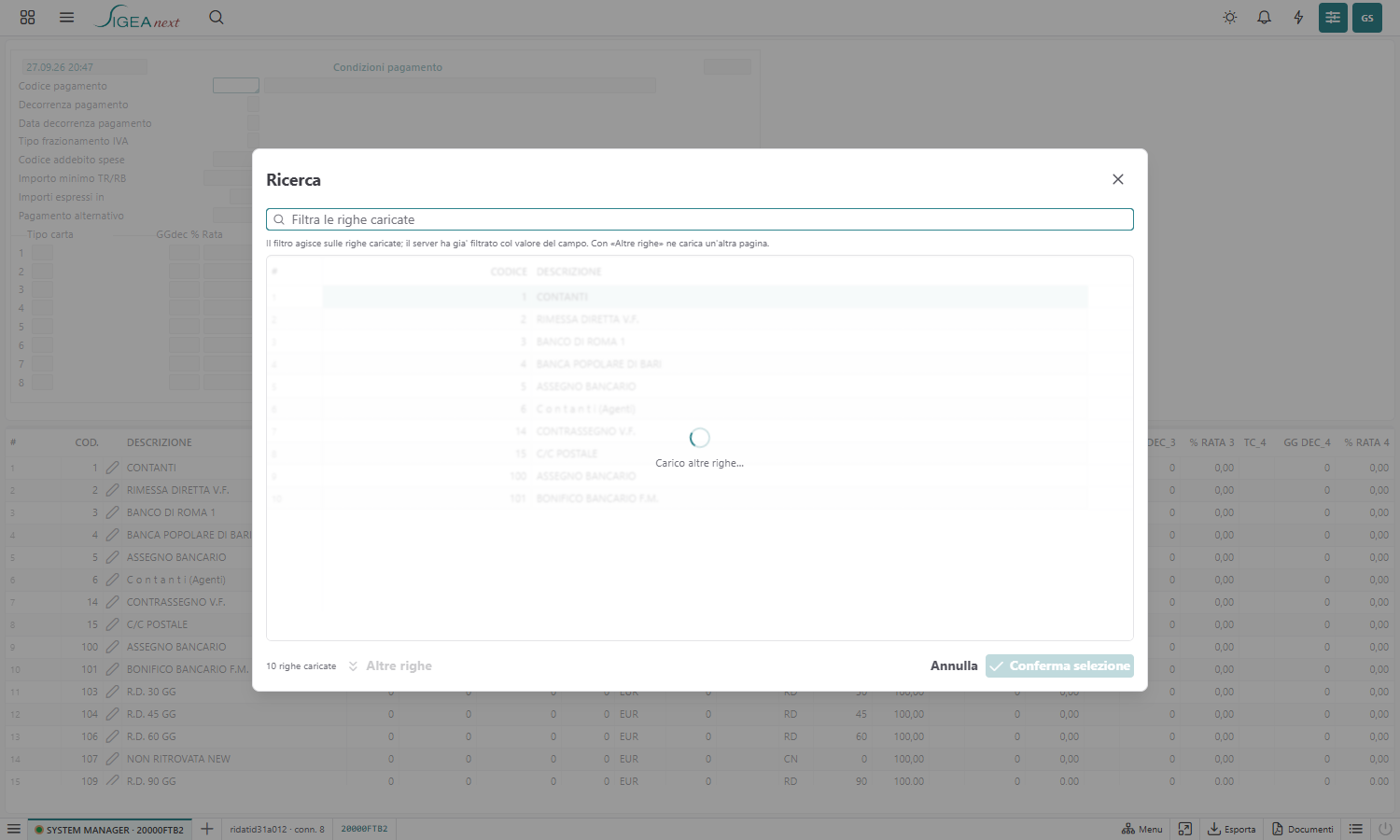Click the RIMESSA DIRETTA V.F. row in background table
This screenshot has height=840, width=1400.
pos(177,490)
